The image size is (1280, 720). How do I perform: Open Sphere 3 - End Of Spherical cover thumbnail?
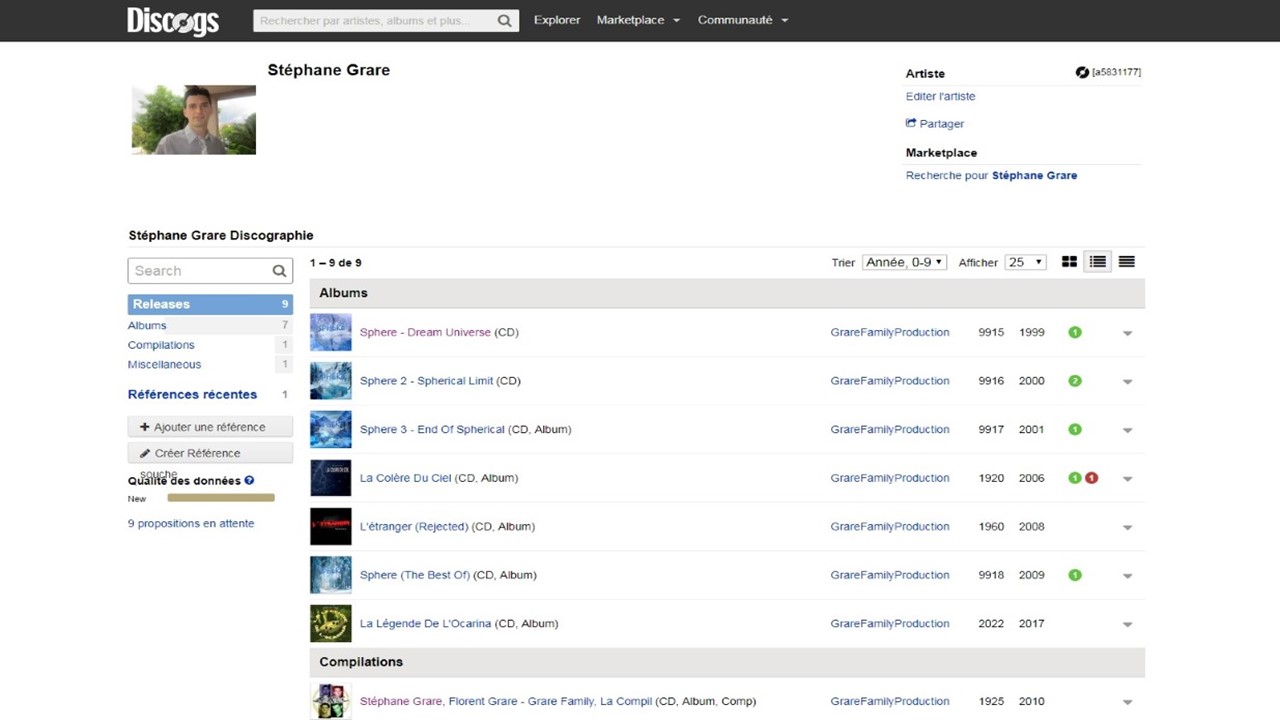331,429
